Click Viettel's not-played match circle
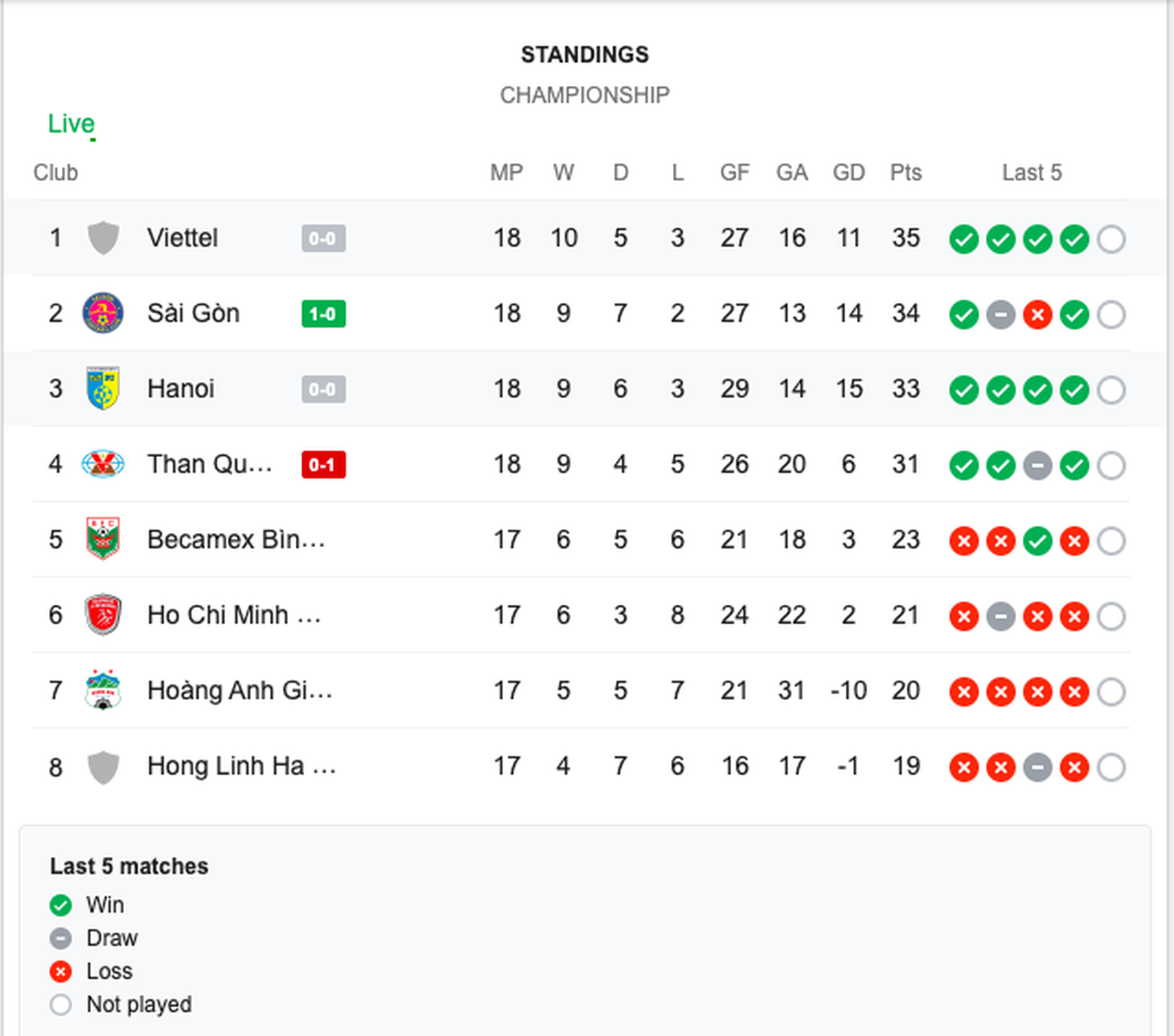This screenshot has width=1174, height=1036. pos(1111,239)
